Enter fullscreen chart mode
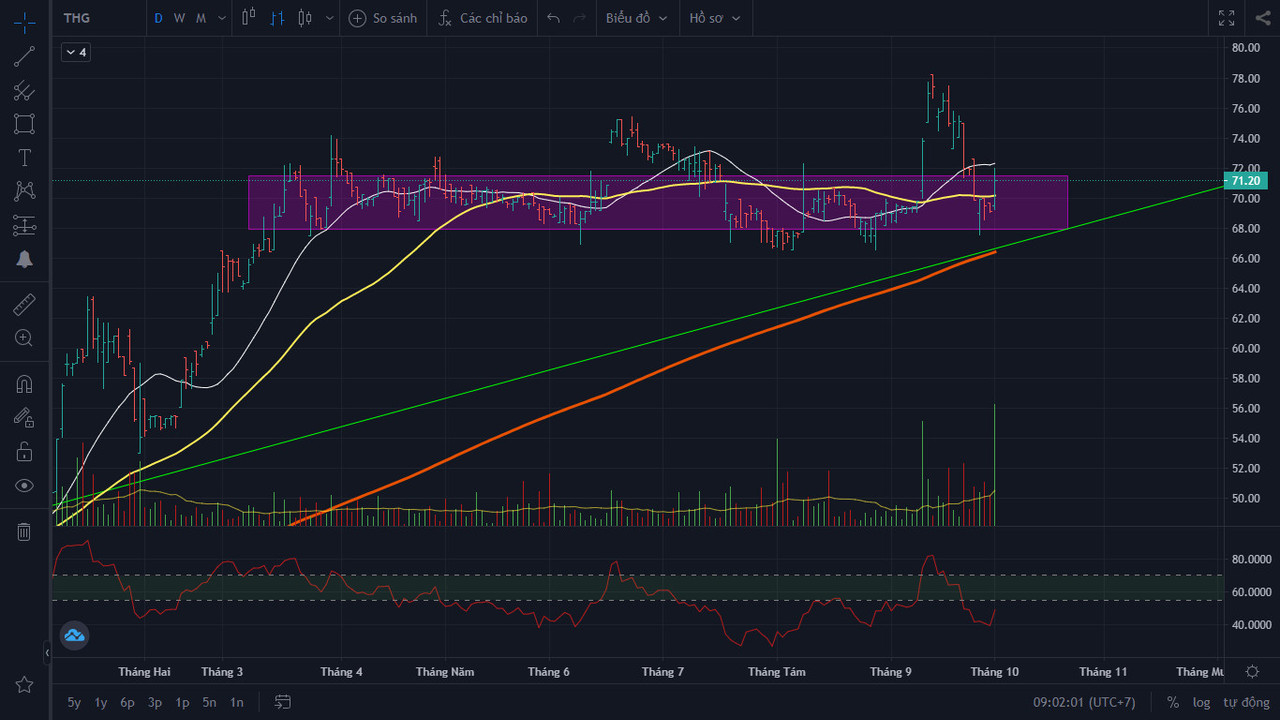1280x720 pixels. [1227, 18]
